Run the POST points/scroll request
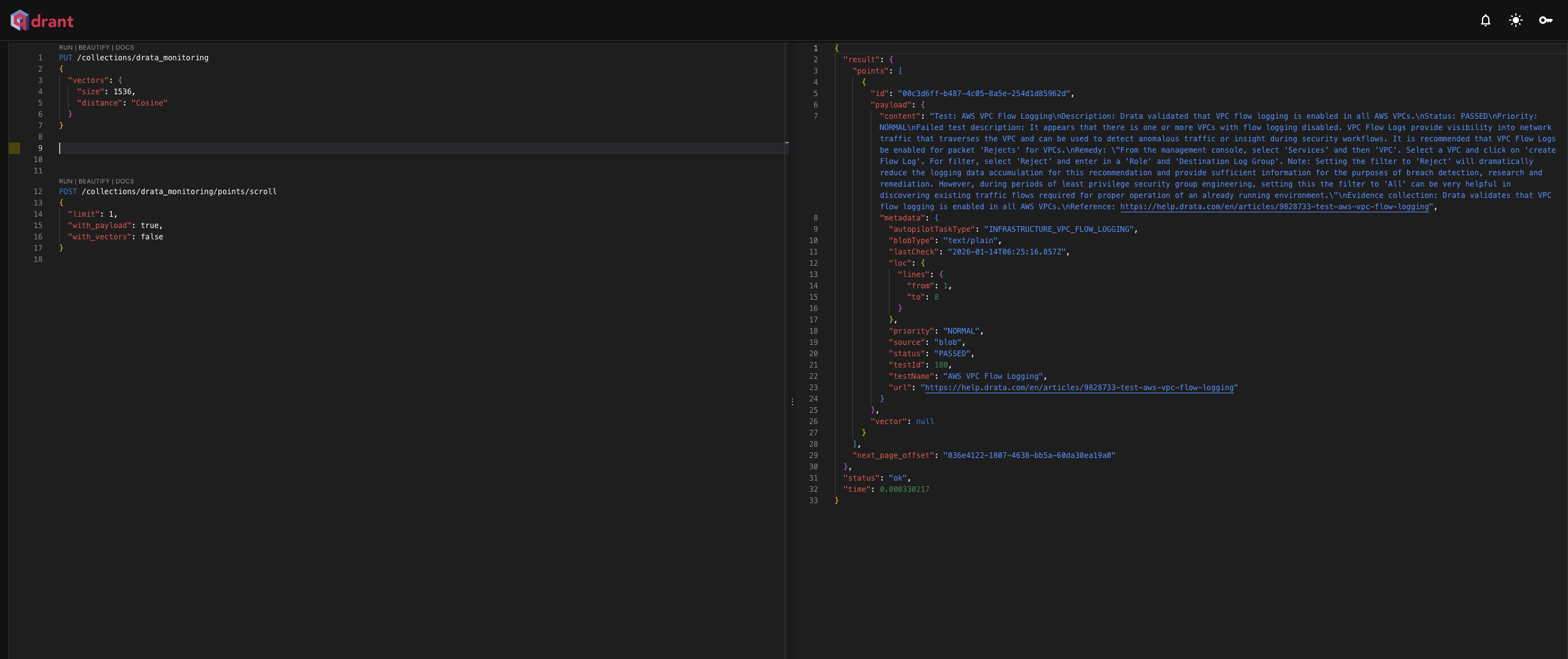This screenshot has height=659, width=1568. click(65, 182)
